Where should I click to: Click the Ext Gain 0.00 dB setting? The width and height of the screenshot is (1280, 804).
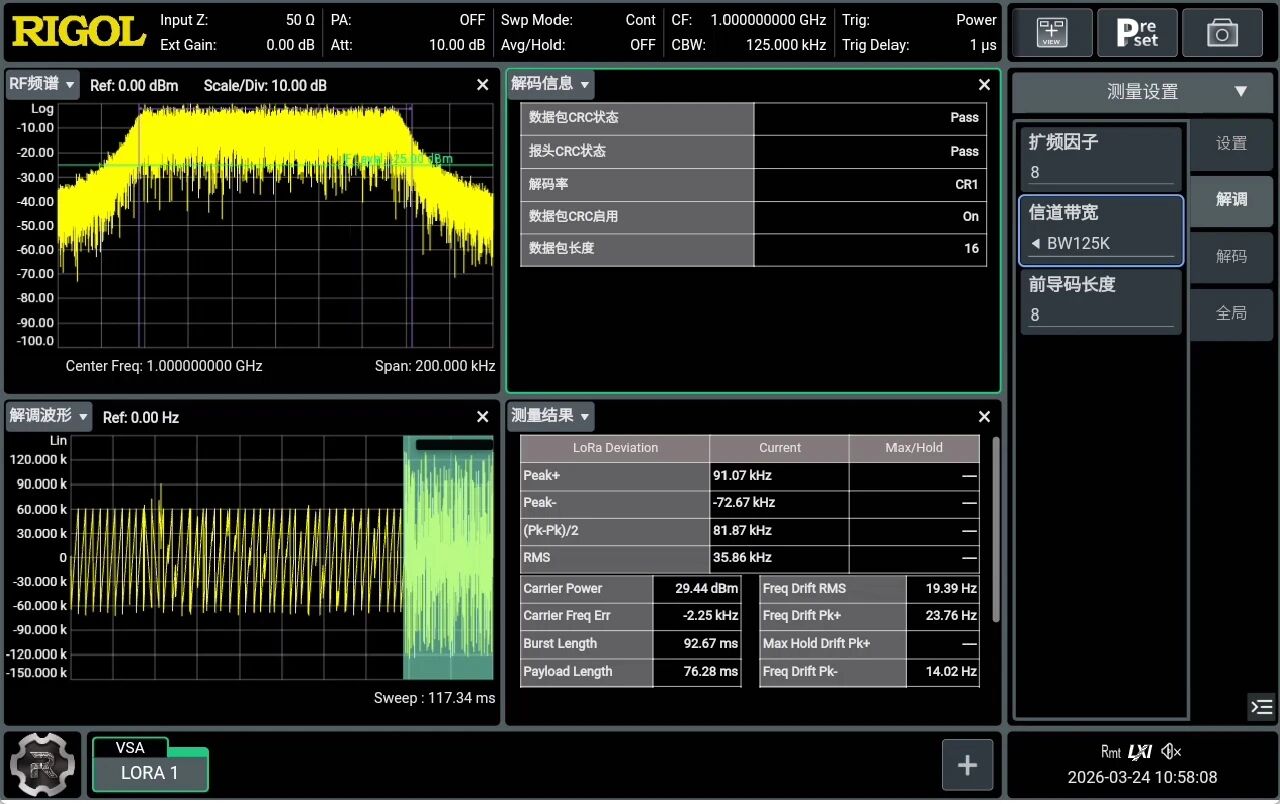237,45
